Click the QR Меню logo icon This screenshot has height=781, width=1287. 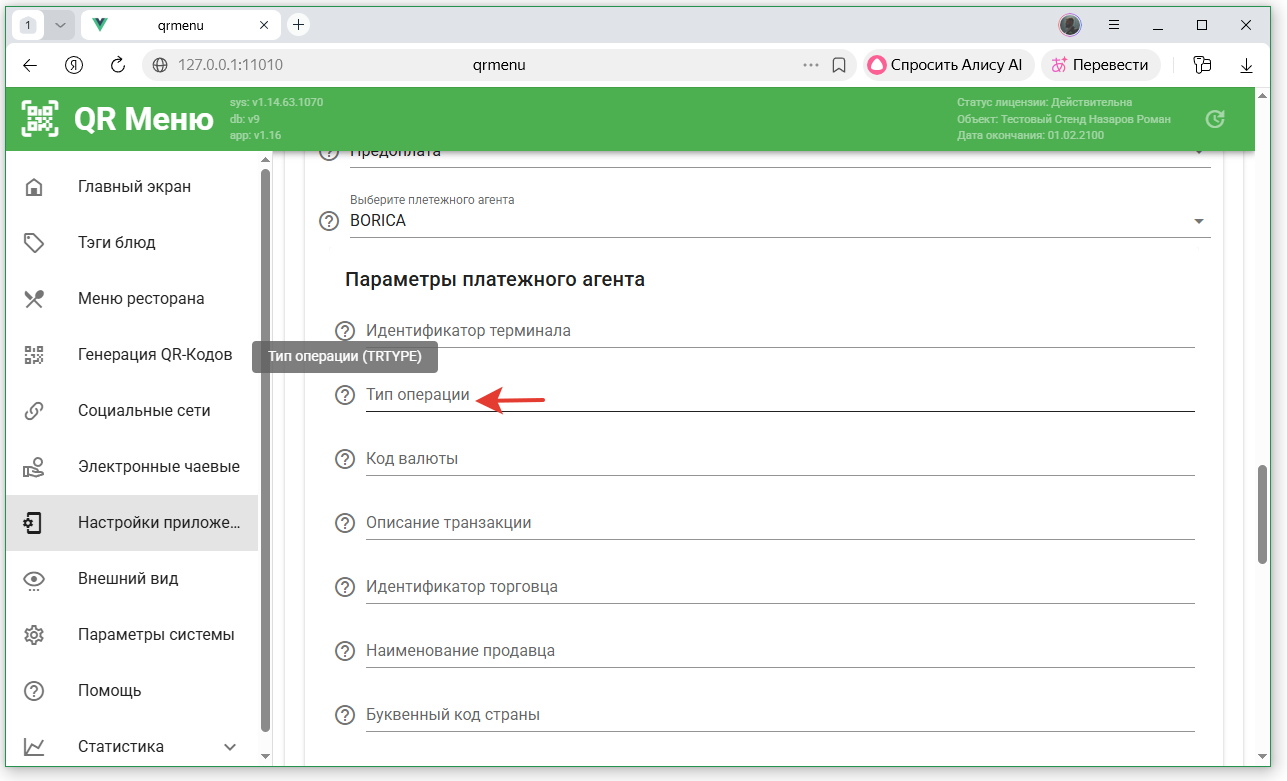click(41, 120)
